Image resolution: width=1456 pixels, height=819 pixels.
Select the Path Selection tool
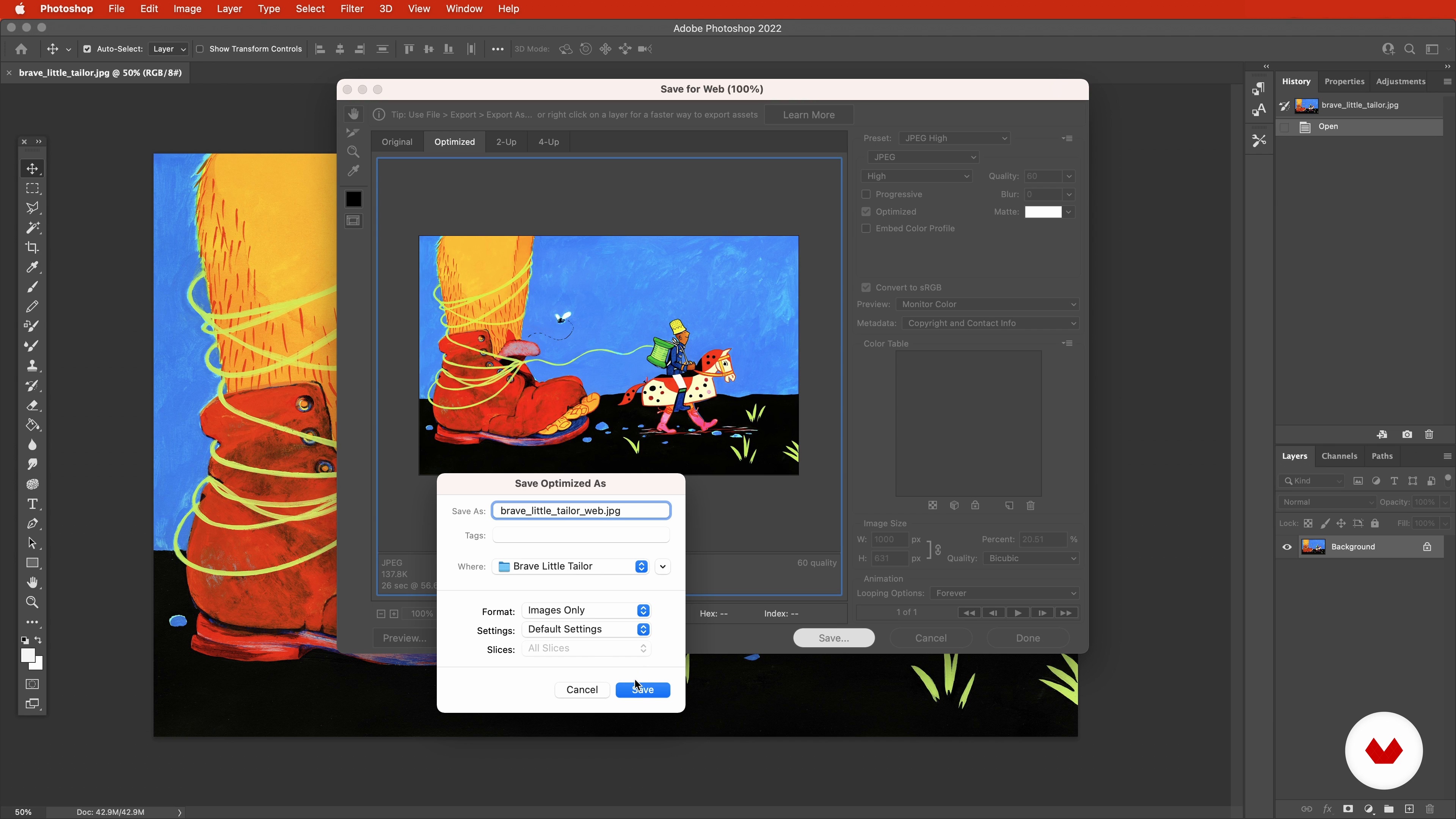click(32, 543)
